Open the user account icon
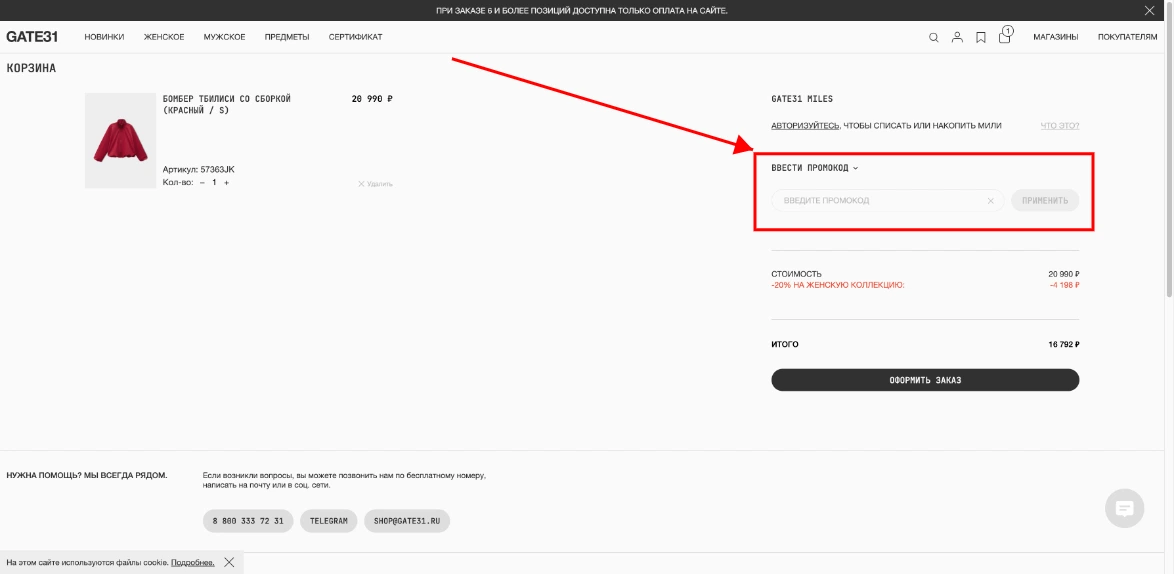The height and width of the screenshot is (574, 1174). point(957,37)
